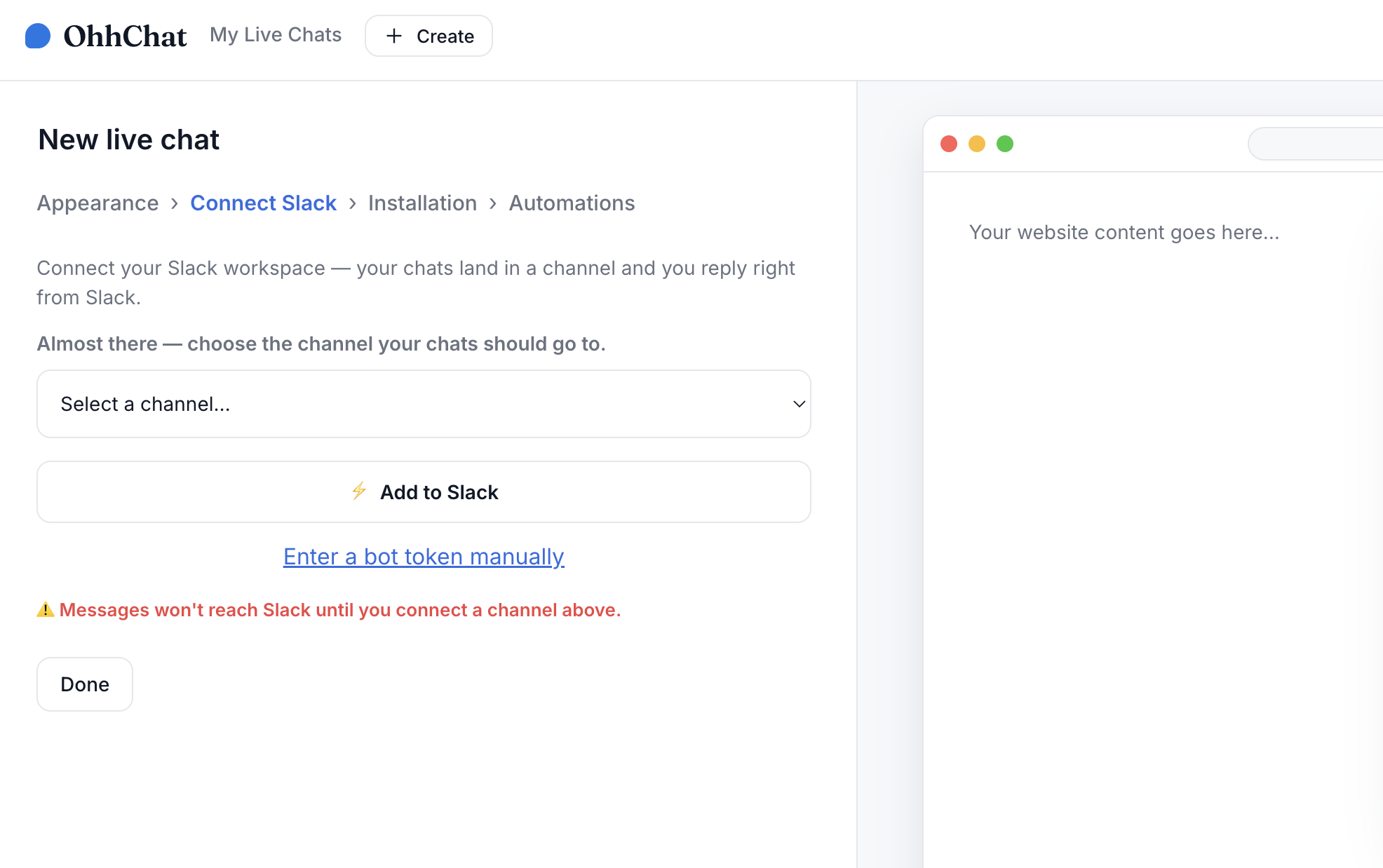This screenshot has width=1383, height=868.
Task: Open My Live Chats
Action: [x=276, y=35]
